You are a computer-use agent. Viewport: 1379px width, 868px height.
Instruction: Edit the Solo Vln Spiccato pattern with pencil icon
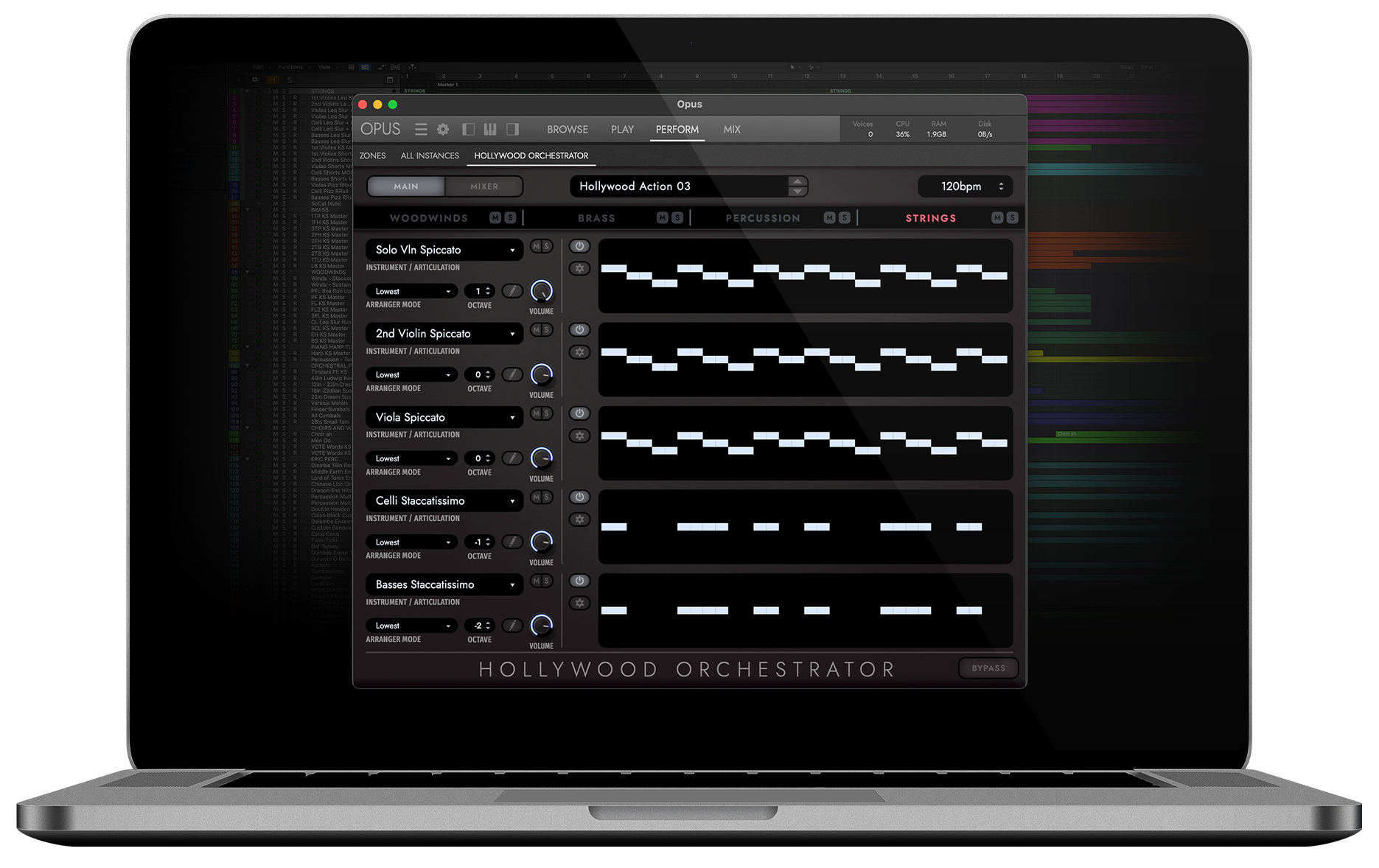click(512, 291)
